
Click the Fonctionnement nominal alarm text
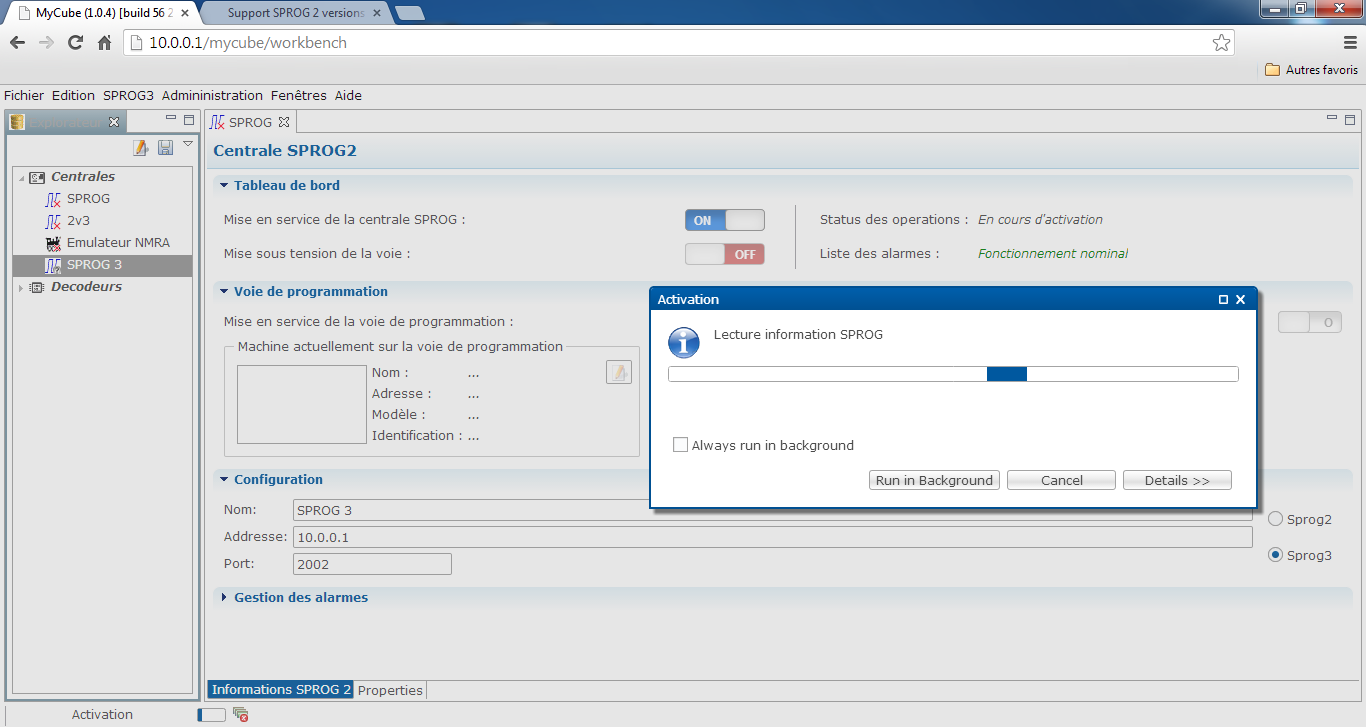pos(1053,254)
